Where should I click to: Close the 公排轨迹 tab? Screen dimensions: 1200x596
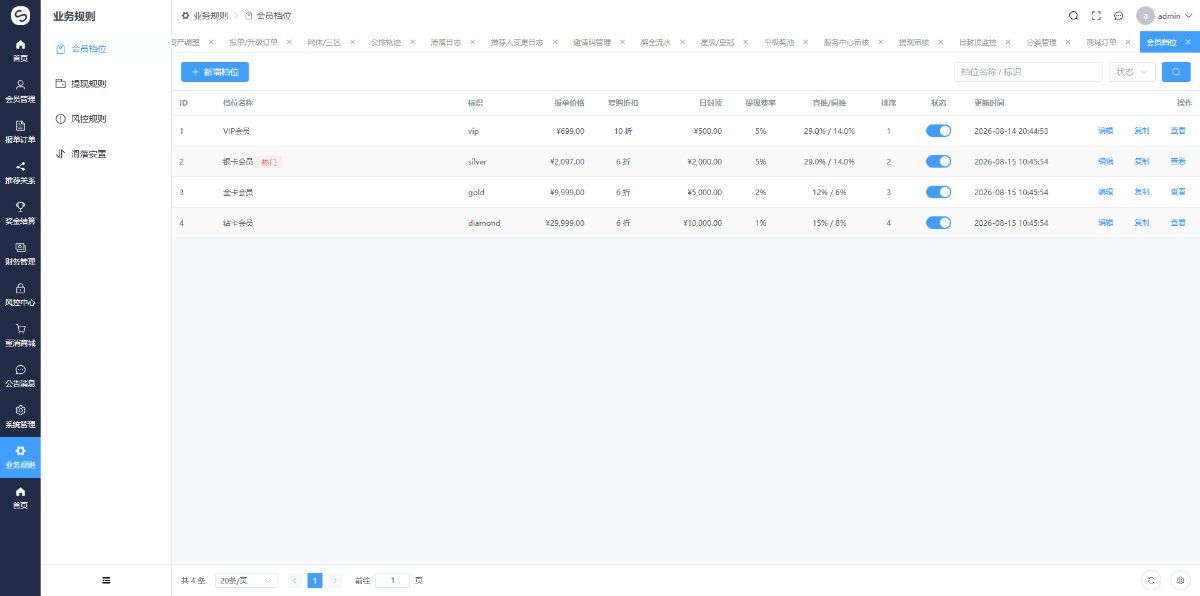click(x=412, y=43)
